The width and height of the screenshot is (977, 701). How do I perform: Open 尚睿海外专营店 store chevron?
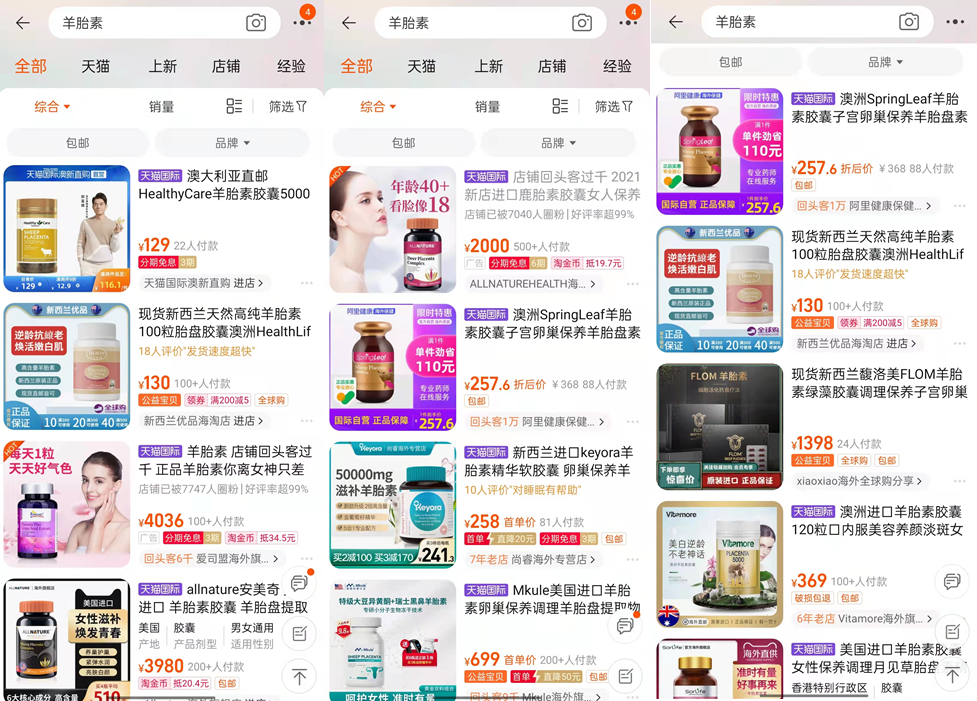coord(531,560)
